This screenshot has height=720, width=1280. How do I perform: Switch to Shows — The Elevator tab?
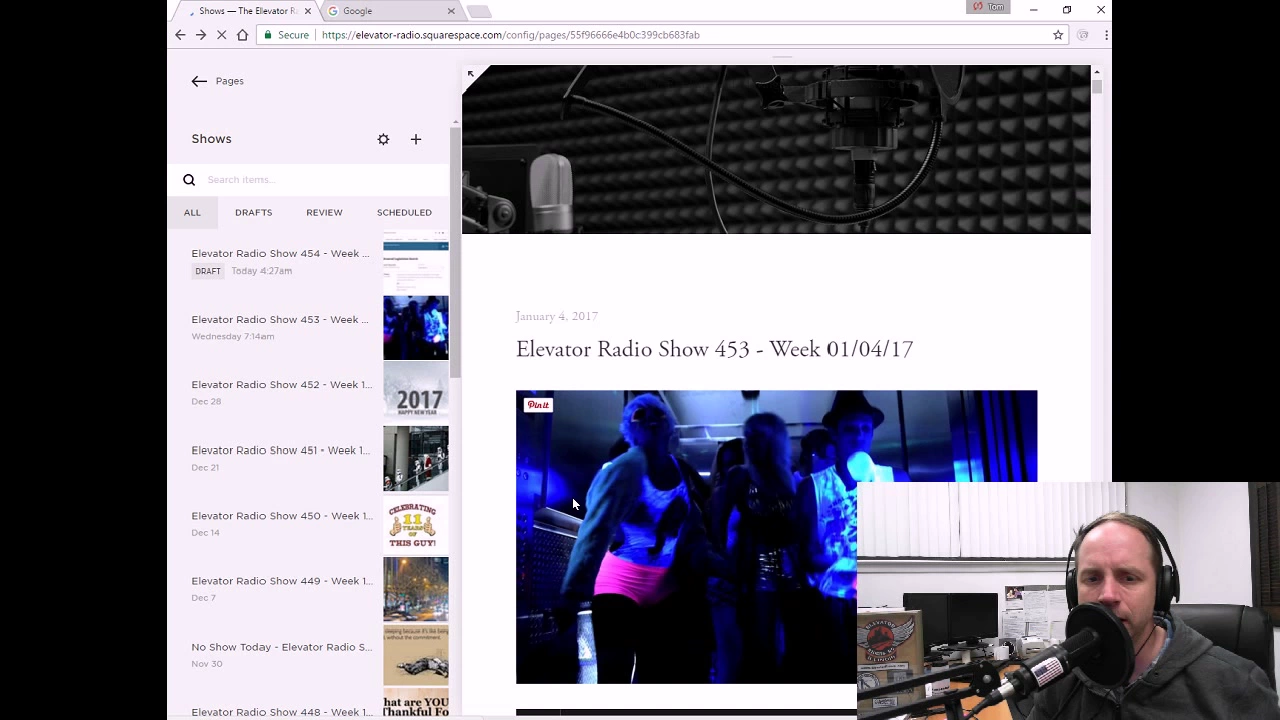click(x=245, y=11)
